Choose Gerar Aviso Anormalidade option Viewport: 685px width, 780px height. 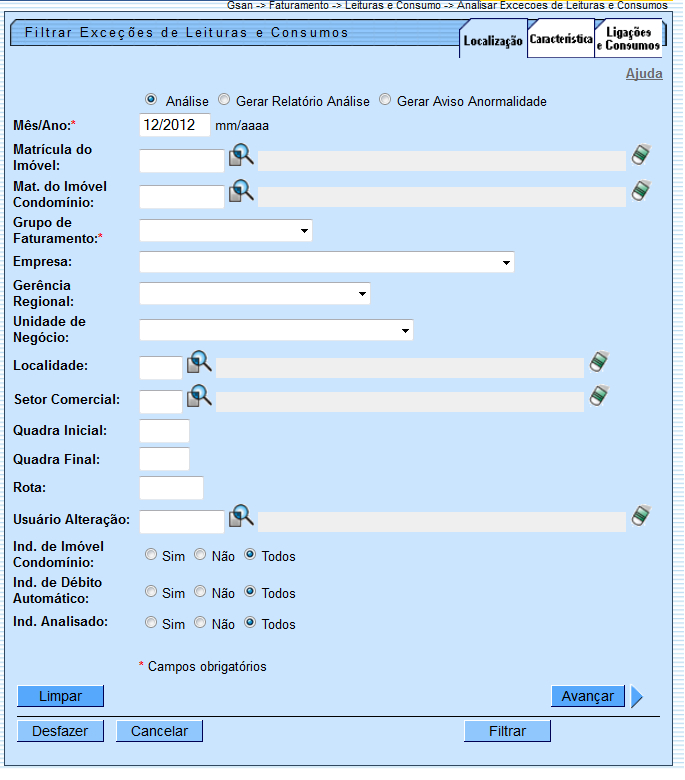pos(385,99)
